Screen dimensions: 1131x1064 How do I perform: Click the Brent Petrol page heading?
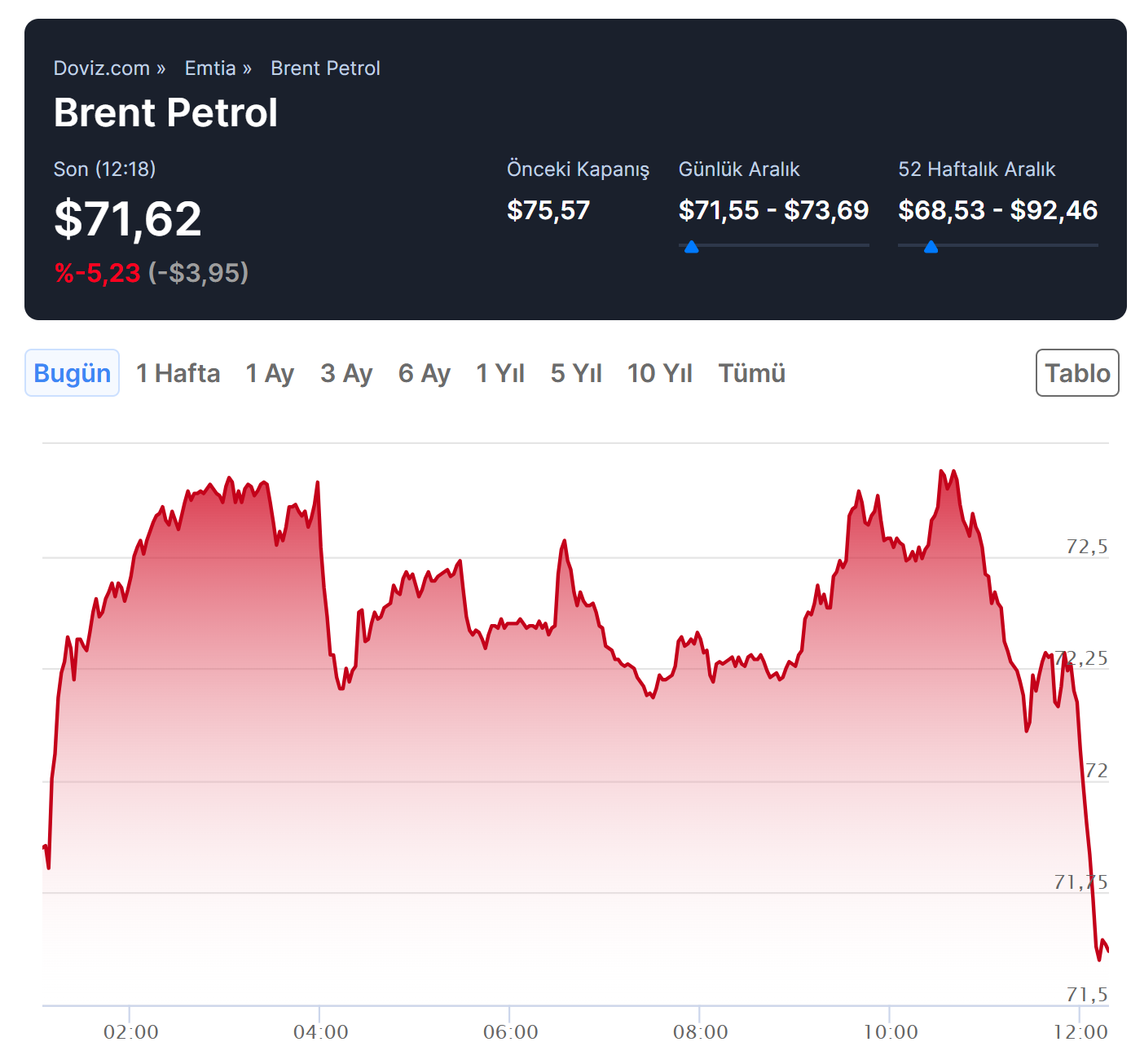(x=165, y=112)
